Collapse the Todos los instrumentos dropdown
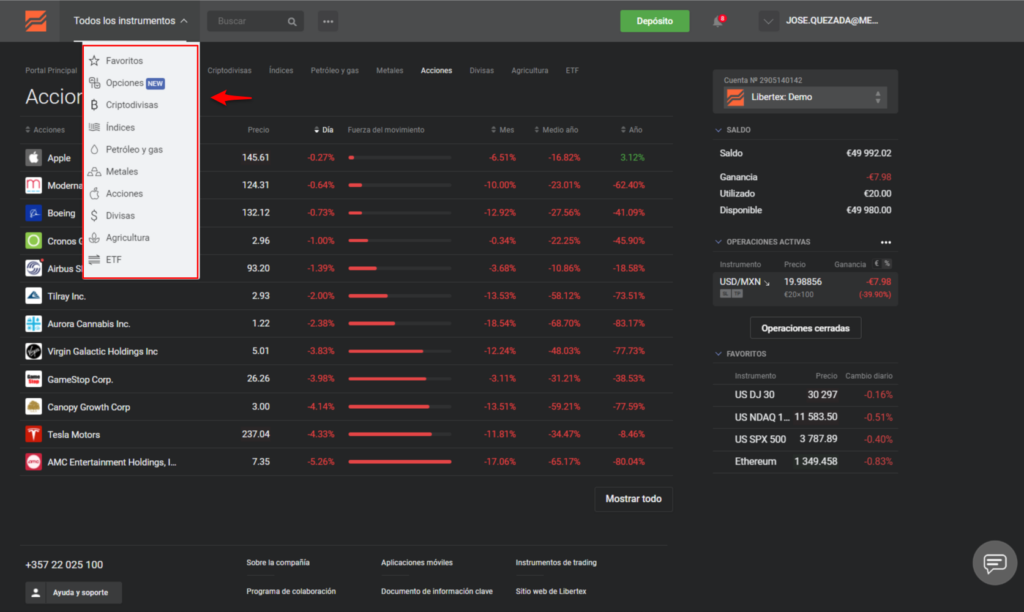The image size is (1024, 612). pyautogui.click(x=131, y=21)
